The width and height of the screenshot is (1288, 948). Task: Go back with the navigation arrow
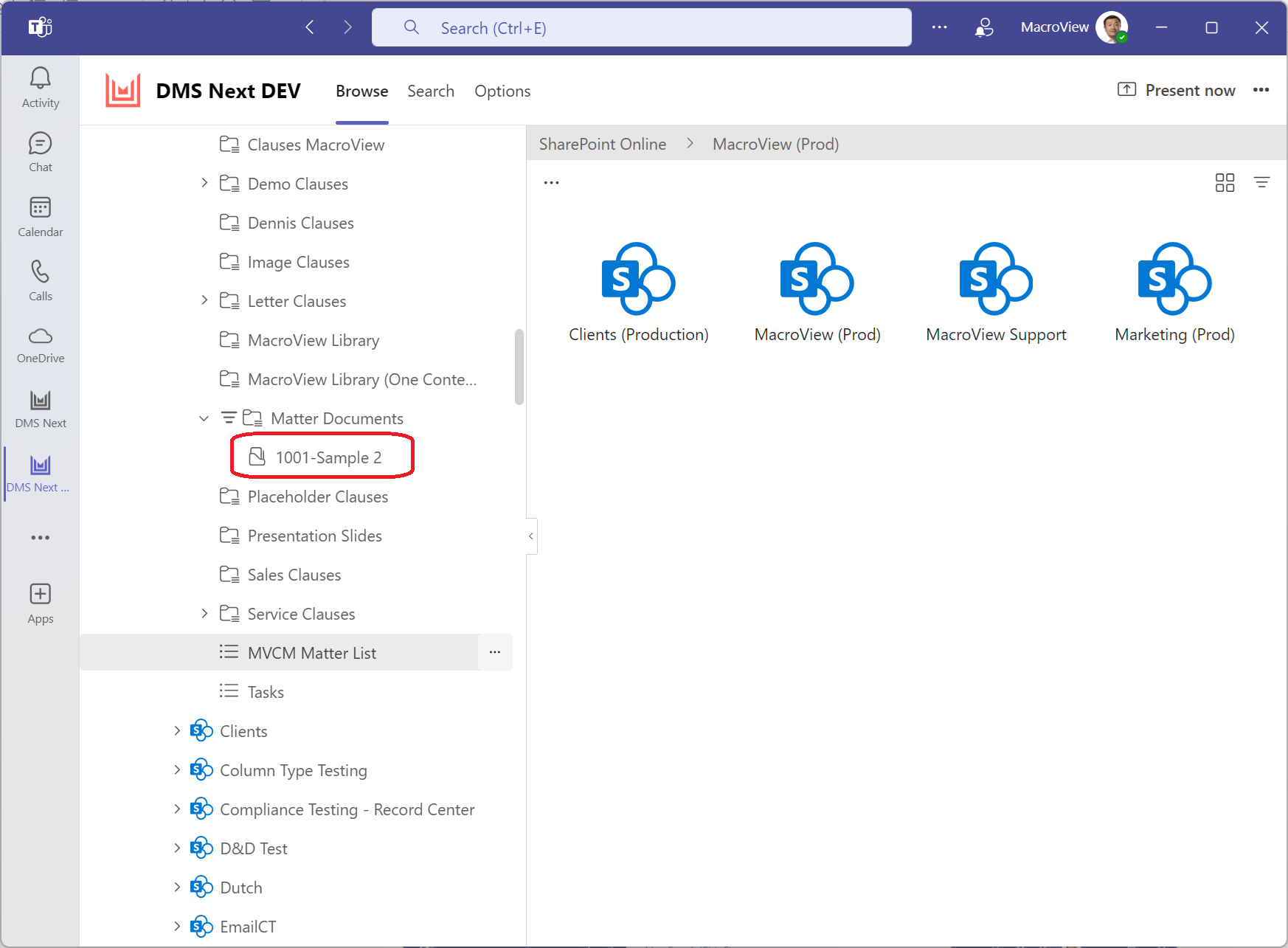(x=310, y=28)
